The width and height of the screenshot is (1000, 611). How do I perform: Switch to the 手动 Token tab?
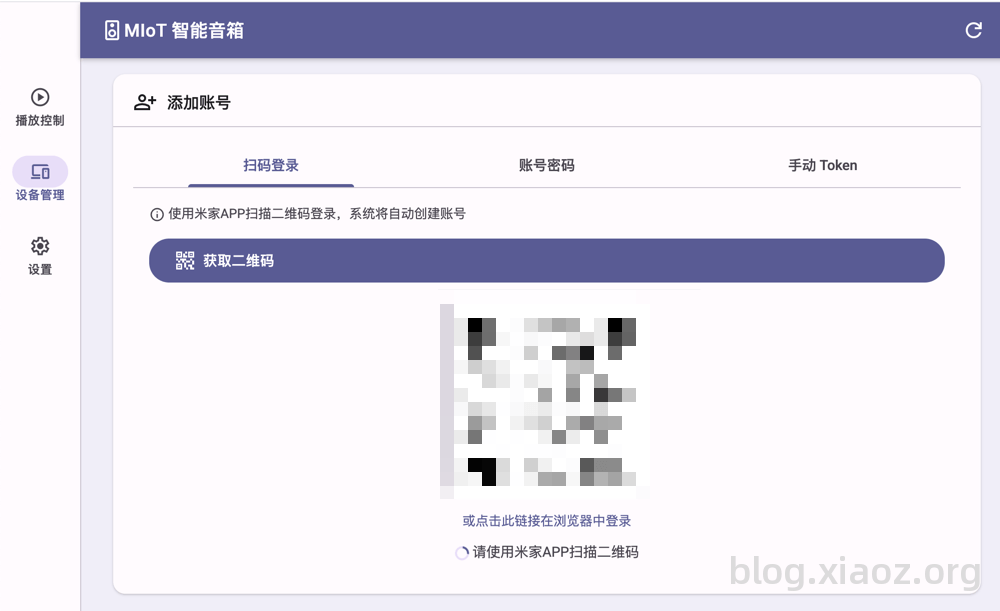tap(823, 165)
